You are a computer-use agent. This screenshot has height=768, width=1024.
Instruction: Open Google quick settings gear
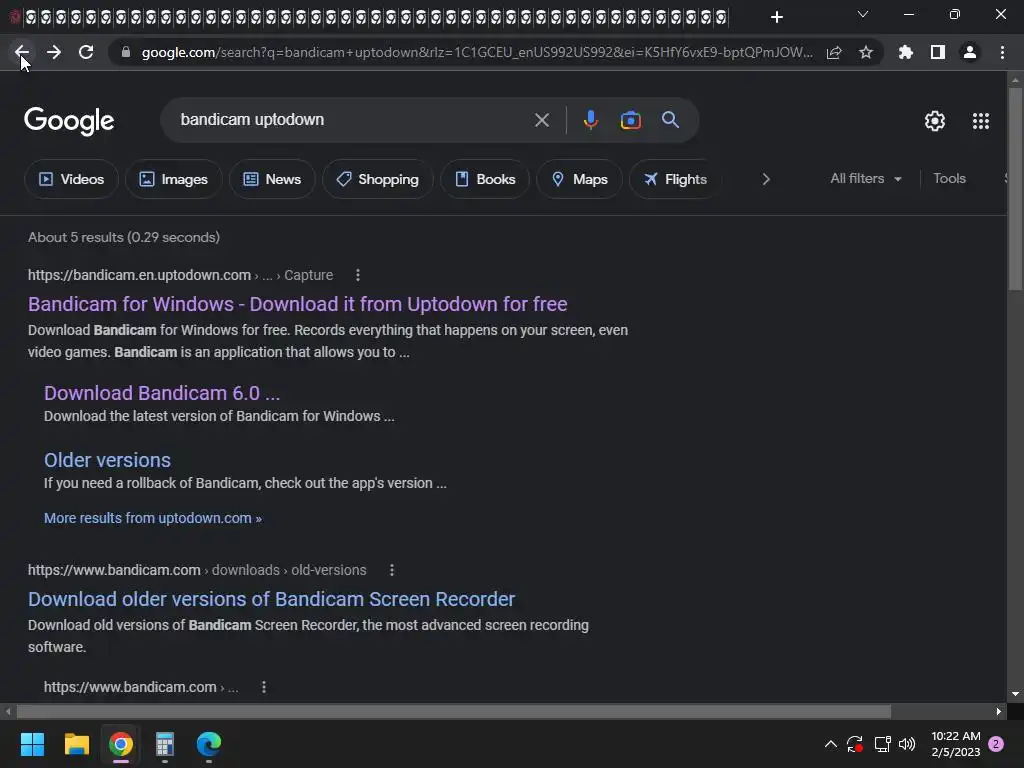tap(935, 121)
